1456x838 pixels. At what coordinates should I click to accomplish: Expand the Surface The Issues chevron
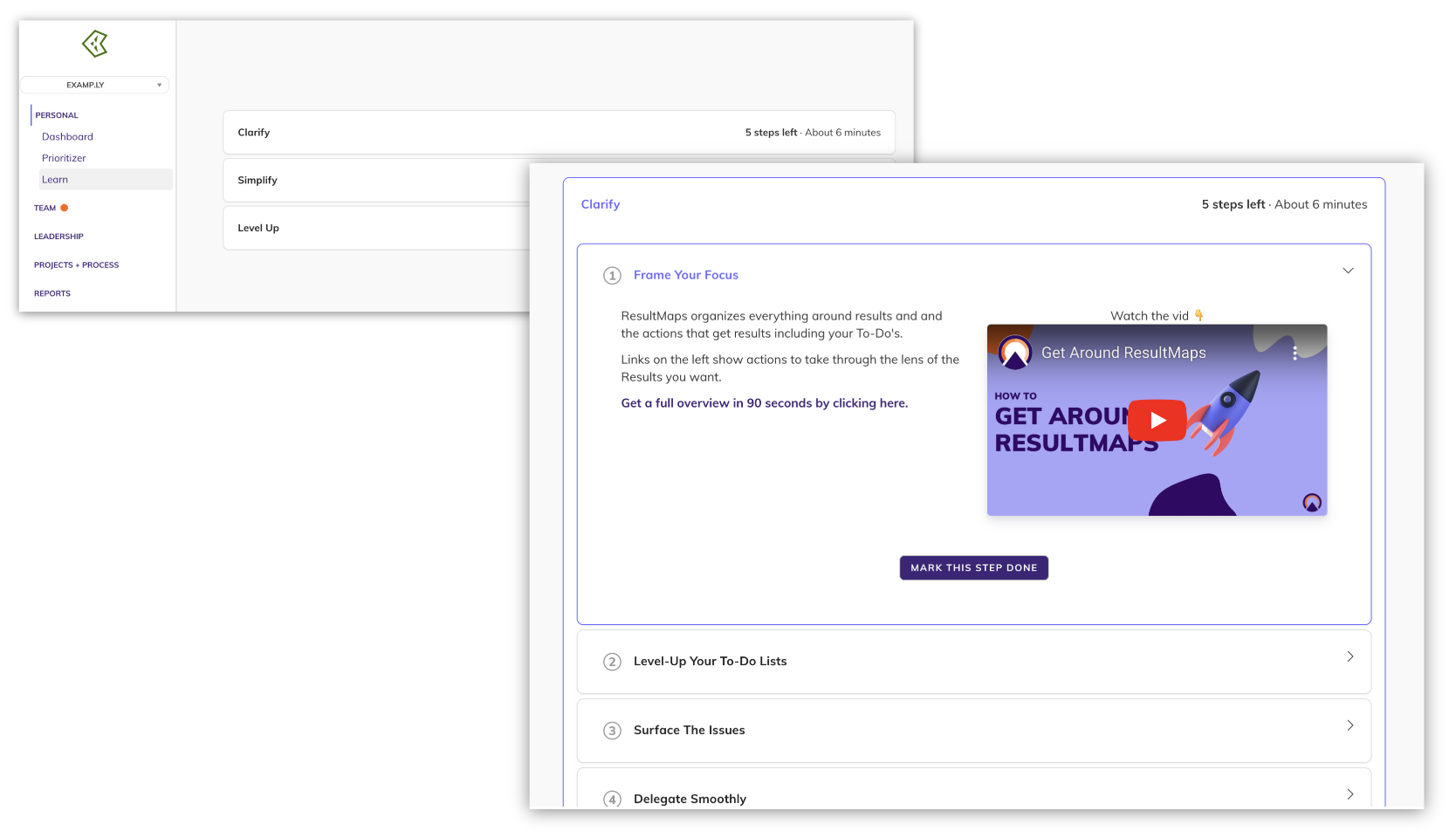coord(1350,725)
